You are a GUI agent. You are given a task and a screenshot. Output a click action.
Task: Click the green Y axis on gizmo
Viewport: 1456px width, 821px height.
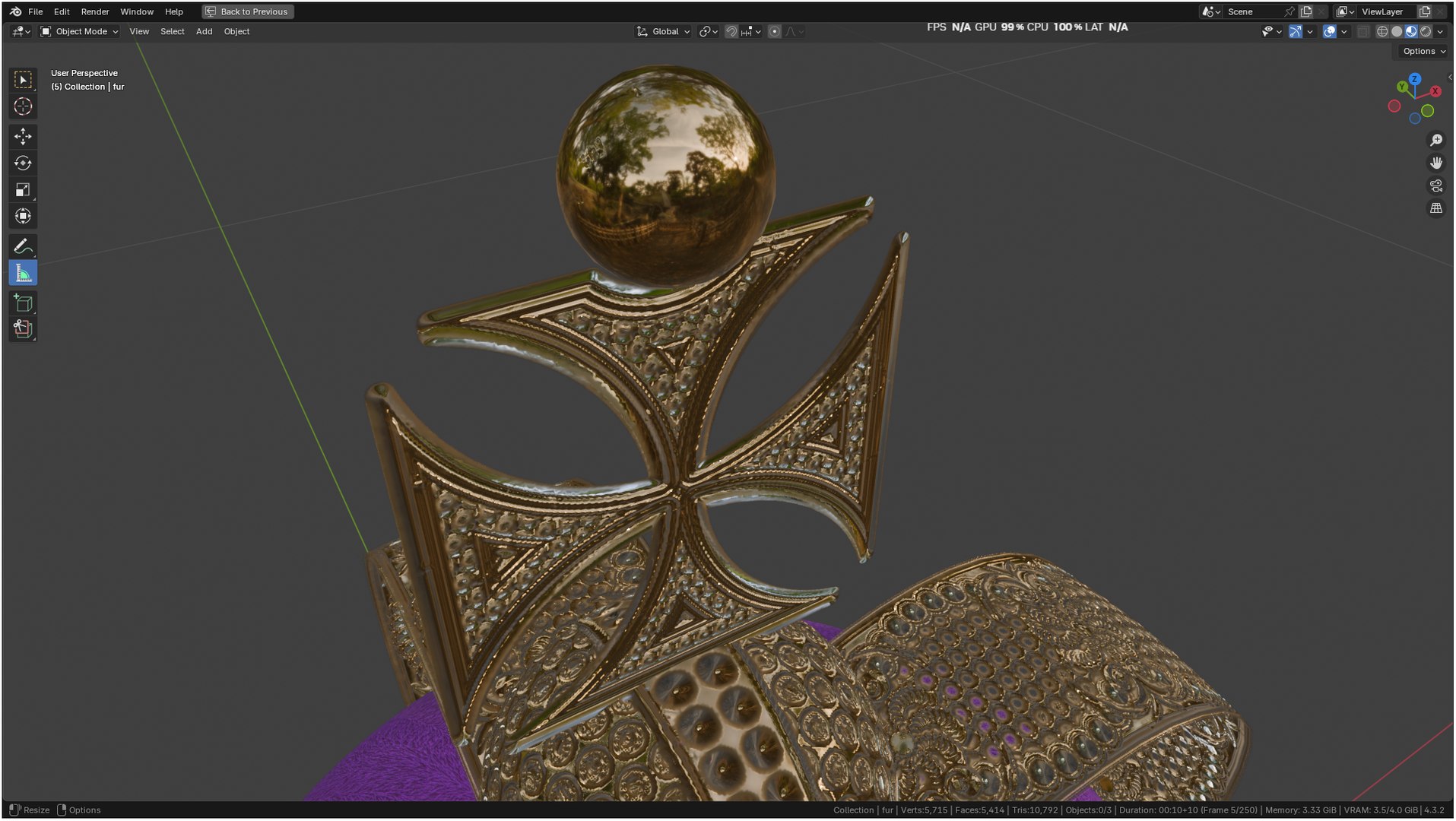pyautogui.click(x=1402, y=87)
